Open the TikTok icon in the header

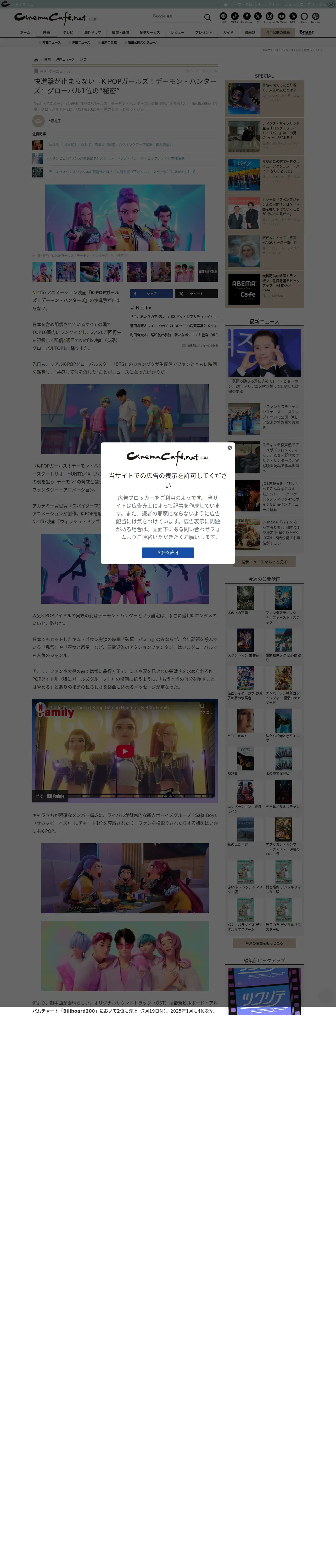tap(235, 16)
